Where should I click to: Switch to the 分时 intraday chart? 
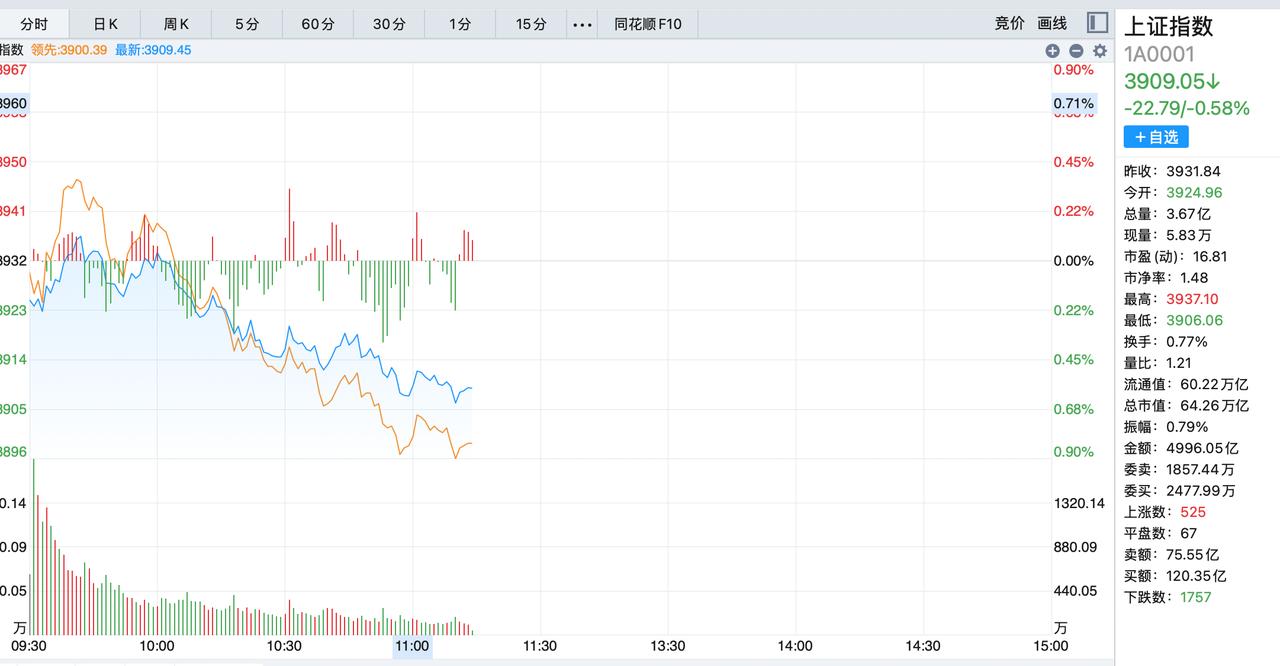pos(33,22)
